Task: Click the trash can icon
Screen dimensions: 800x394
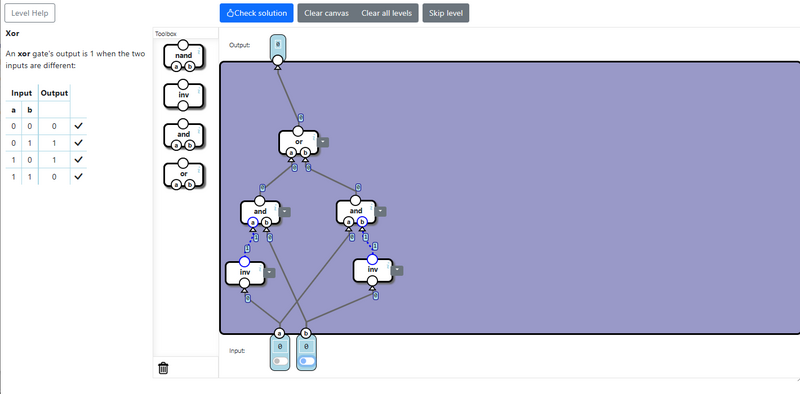Action: coord(163,367)
